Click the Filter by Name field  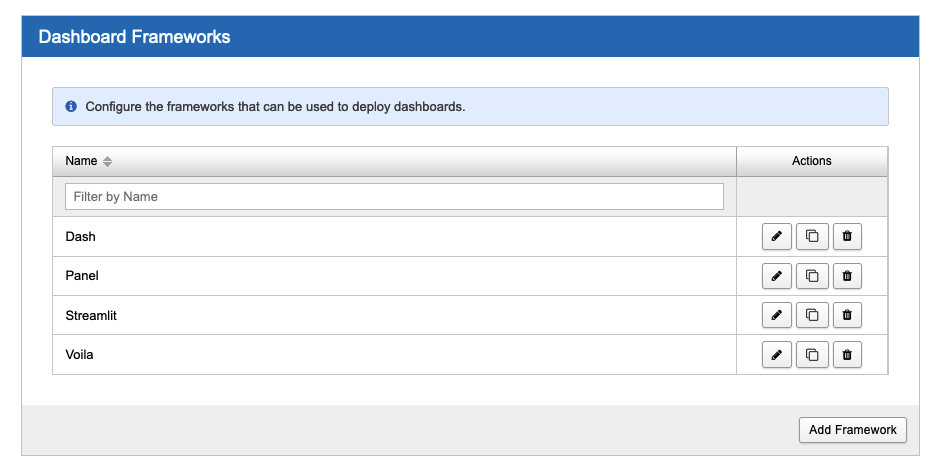[x=394, y=197]
